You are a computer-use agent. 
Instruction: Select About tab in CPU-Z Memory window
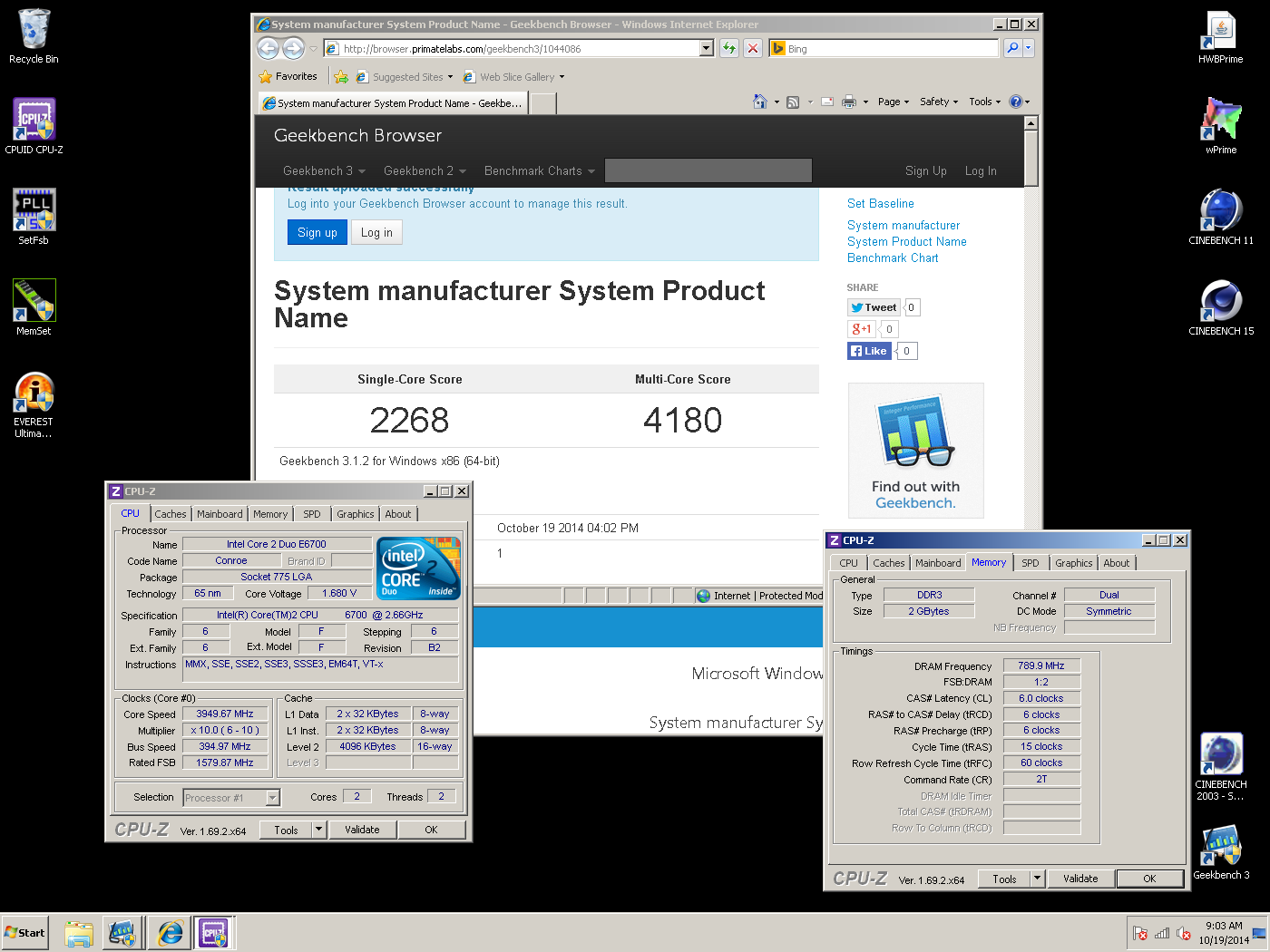[x=1117, y=563]
